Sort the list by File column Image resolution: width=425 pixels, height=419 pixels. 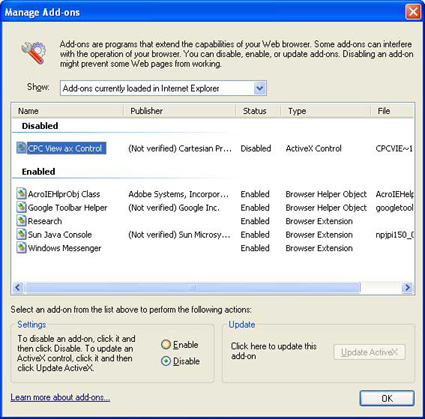pos(392,111)
